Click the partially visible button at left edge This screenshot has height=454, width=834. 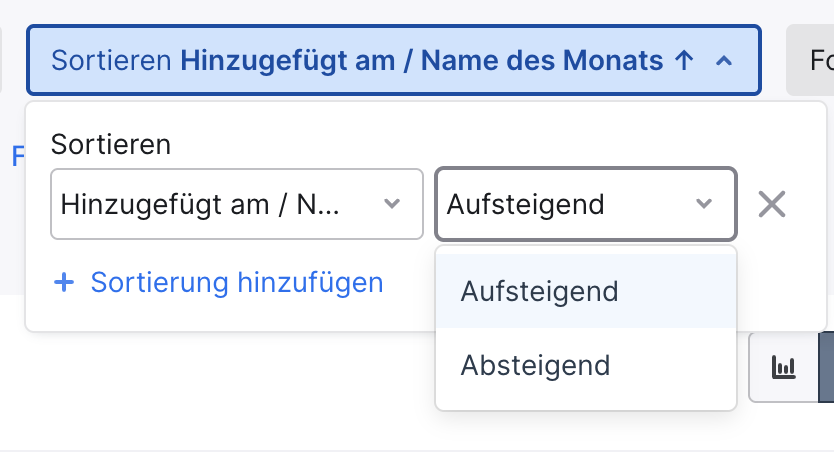coord(1,60)
